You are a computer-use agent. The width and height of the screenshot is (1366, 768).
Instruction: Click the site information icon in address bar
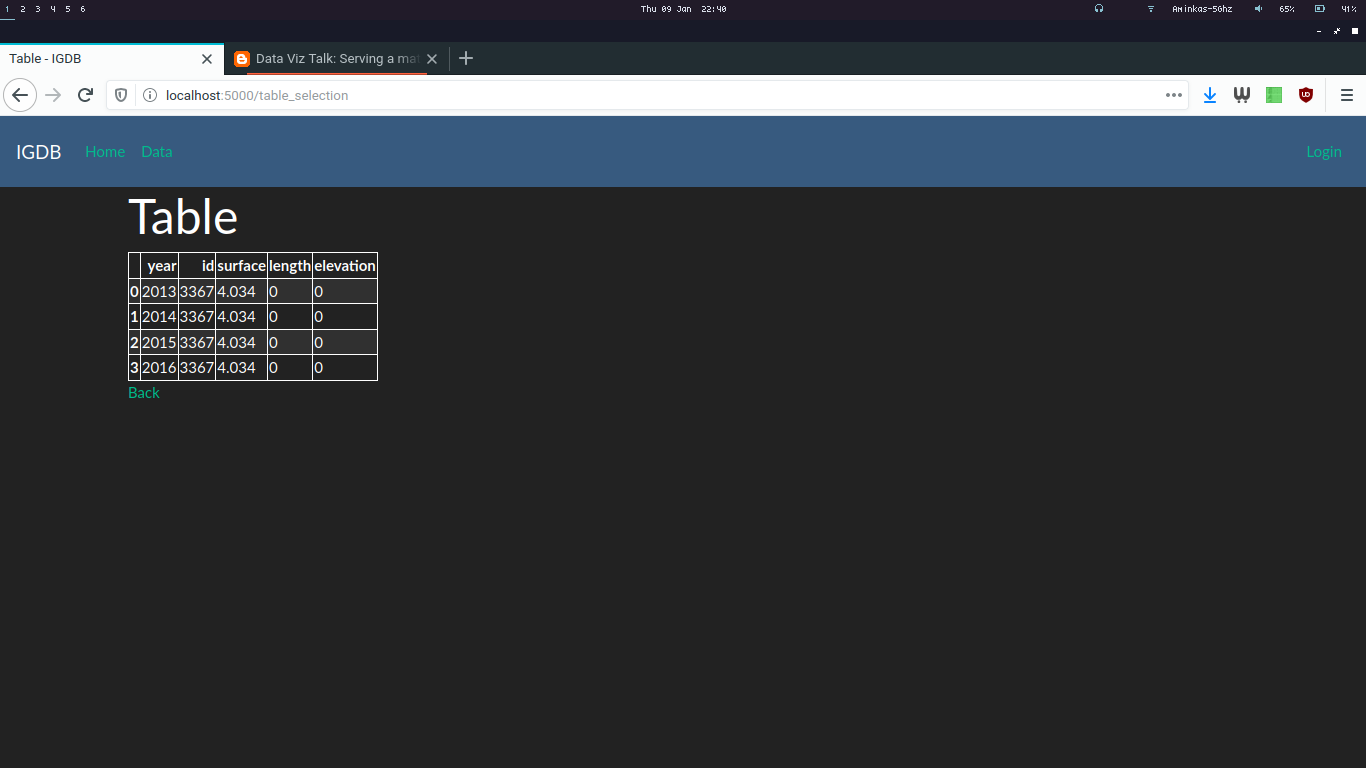[150, 95]
